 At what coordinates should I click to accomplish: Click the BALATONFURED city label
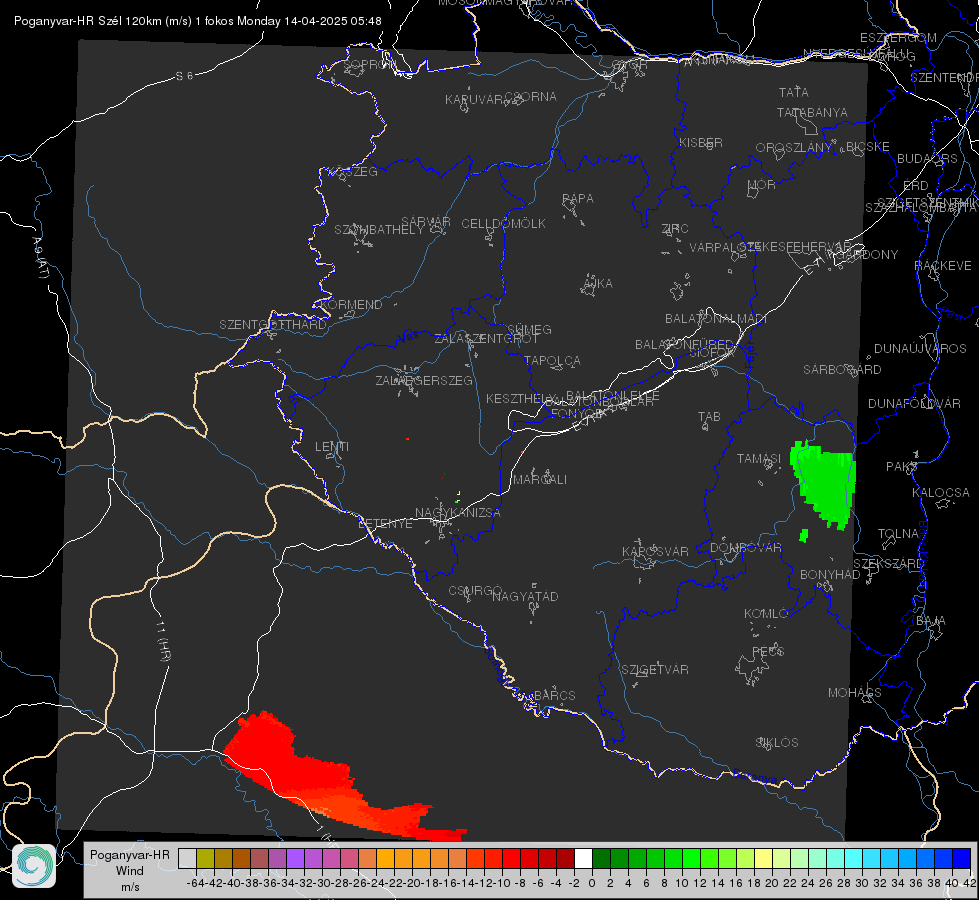684,345
